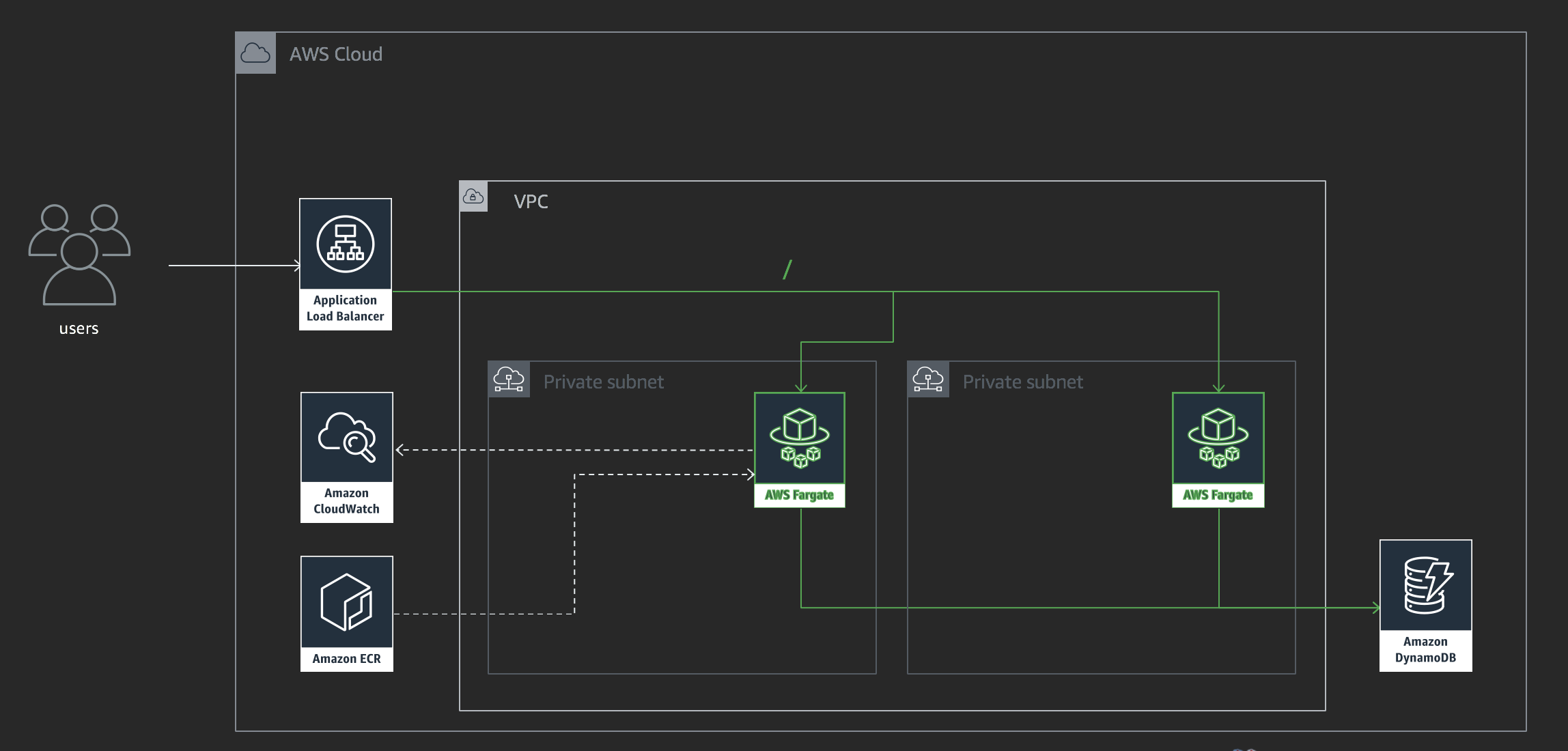Image resolution: width=1568 pixels, height=751 pixels.
Task: Click right subnet 'AWS Fargate' caption
Action: [x=1218, y=495]
